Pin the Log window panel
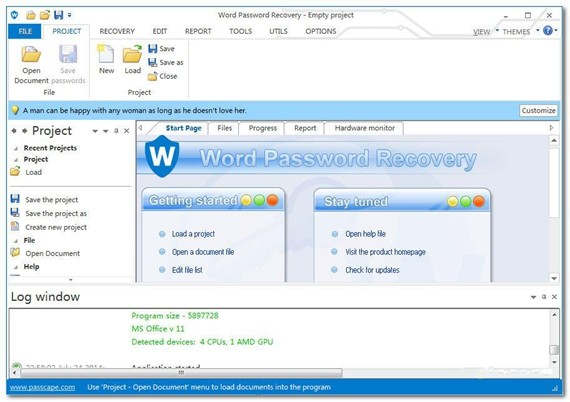 pos(544,297)
